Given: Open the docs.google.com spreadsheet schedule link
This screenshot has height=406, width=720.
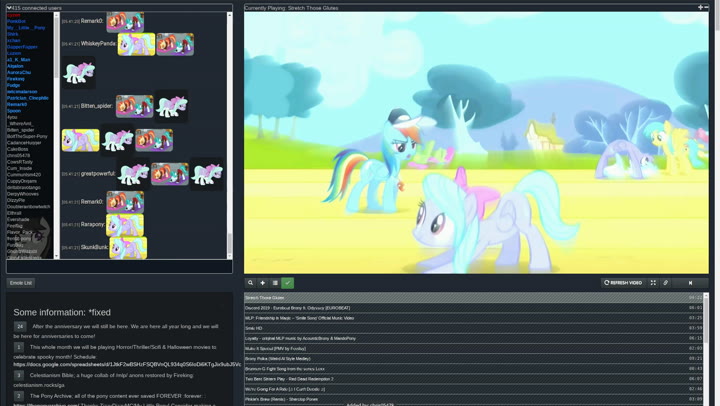Looking at the screenshot, I should click(x=127, y=364).
